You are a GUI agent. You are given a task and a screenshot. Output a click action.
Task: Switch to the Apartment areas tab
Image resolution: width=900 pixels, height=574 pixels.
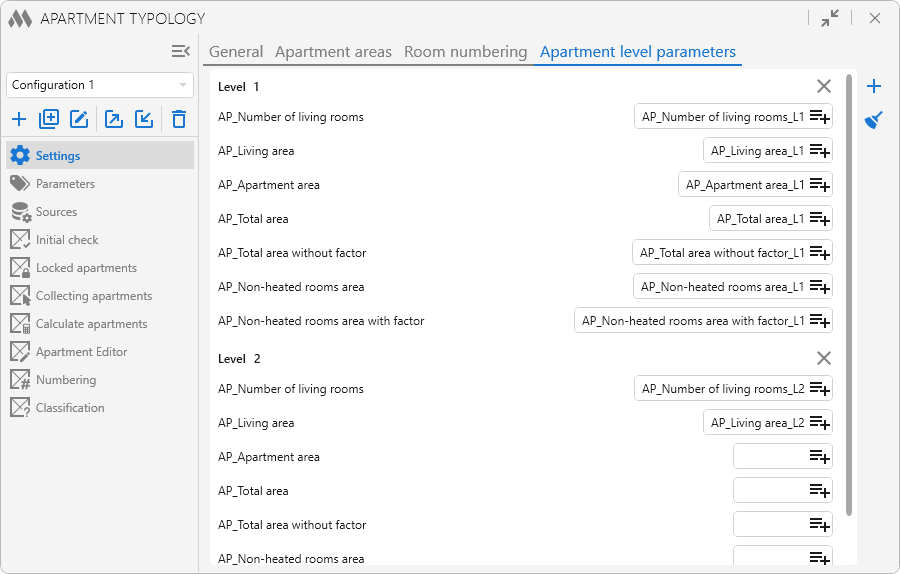333,52
